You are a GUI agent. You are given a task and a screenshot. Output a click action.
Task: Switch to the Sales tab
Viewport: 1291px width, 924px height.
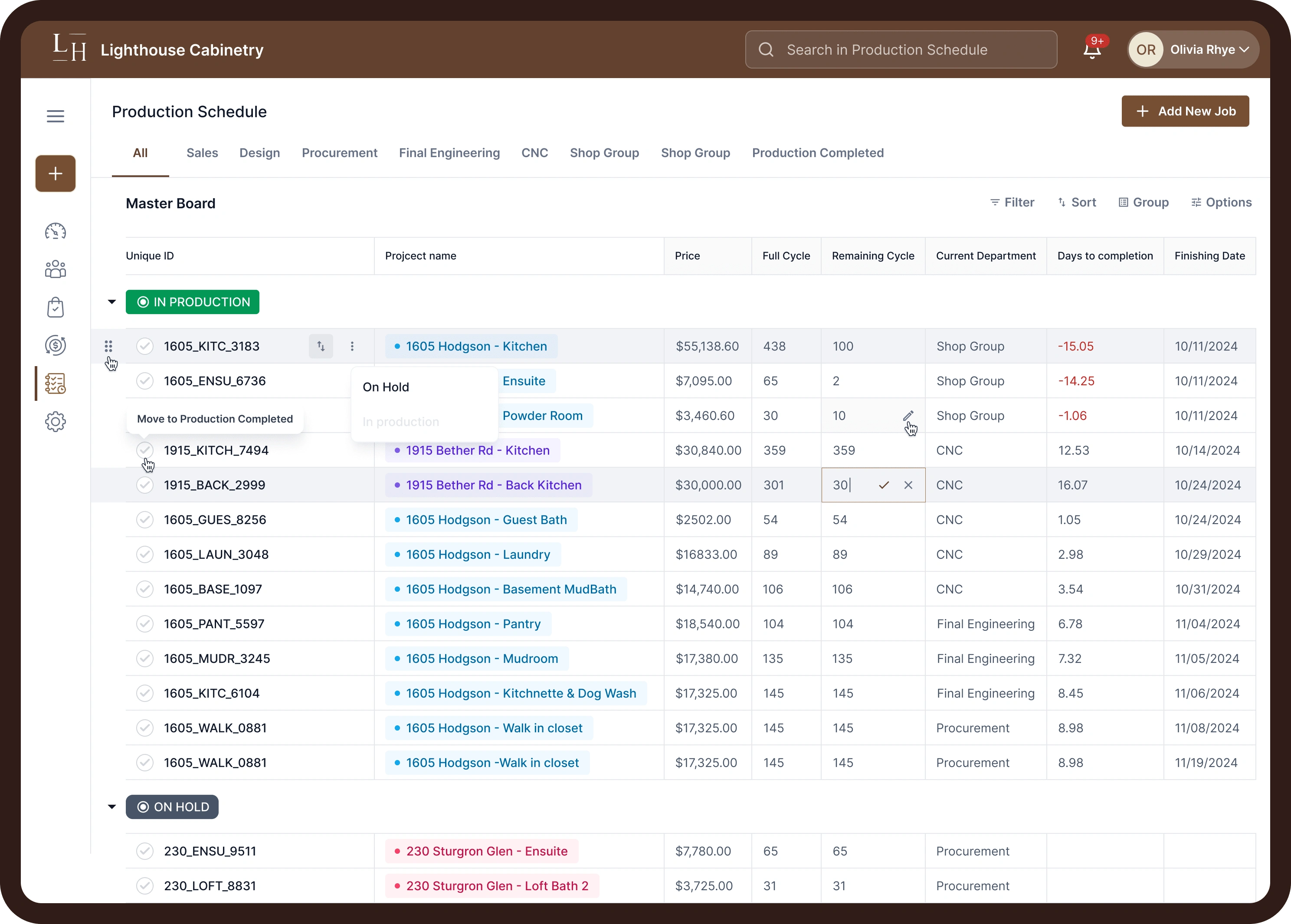pos(202,153)
